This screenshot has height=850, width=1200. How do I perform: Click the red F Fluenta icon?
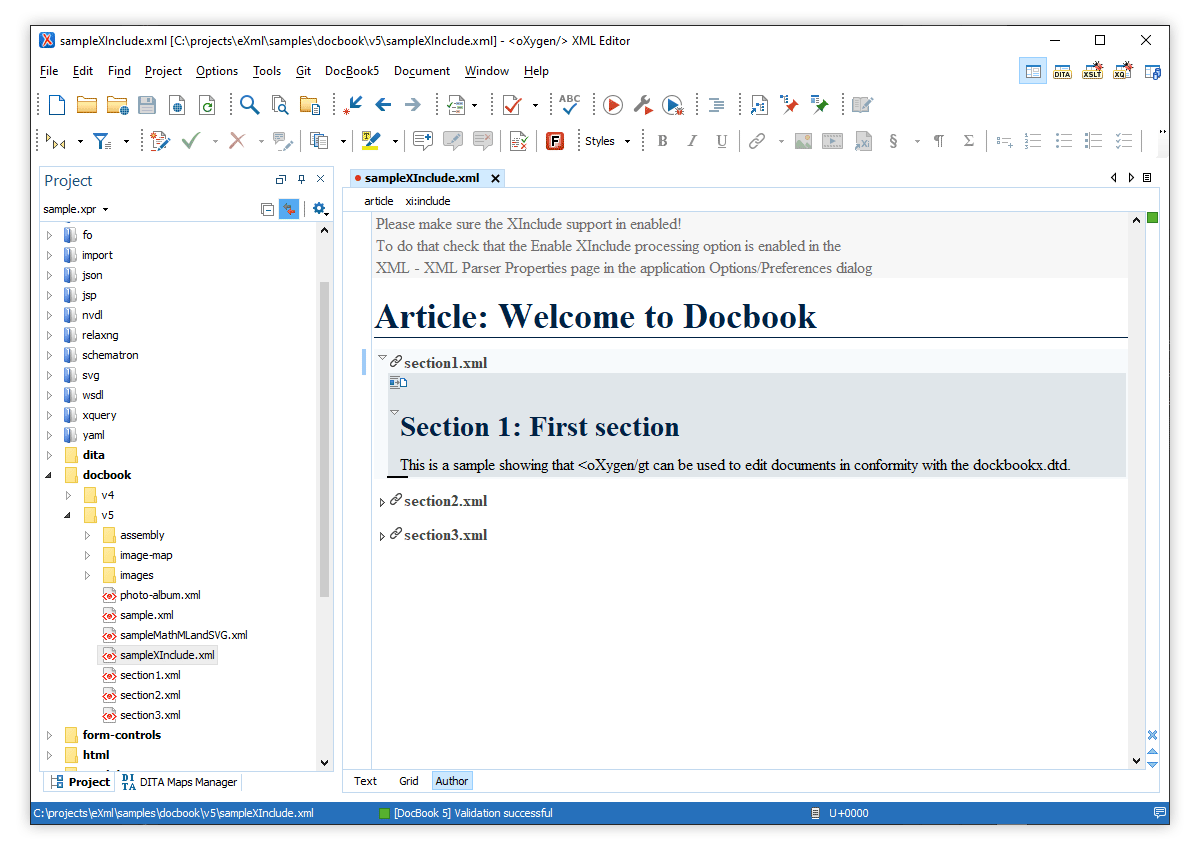555,141
